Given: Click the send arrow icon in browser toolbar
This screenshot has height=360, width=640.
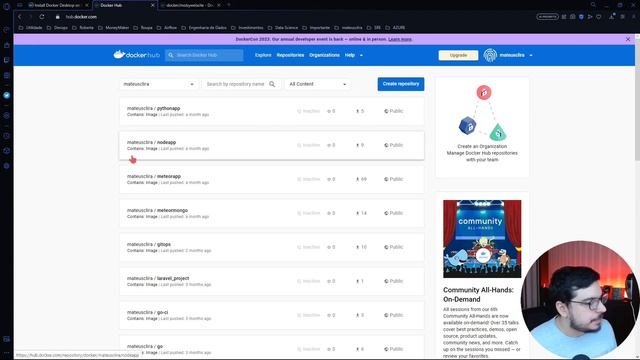Looking at the screenshot, I should point(590,17).
